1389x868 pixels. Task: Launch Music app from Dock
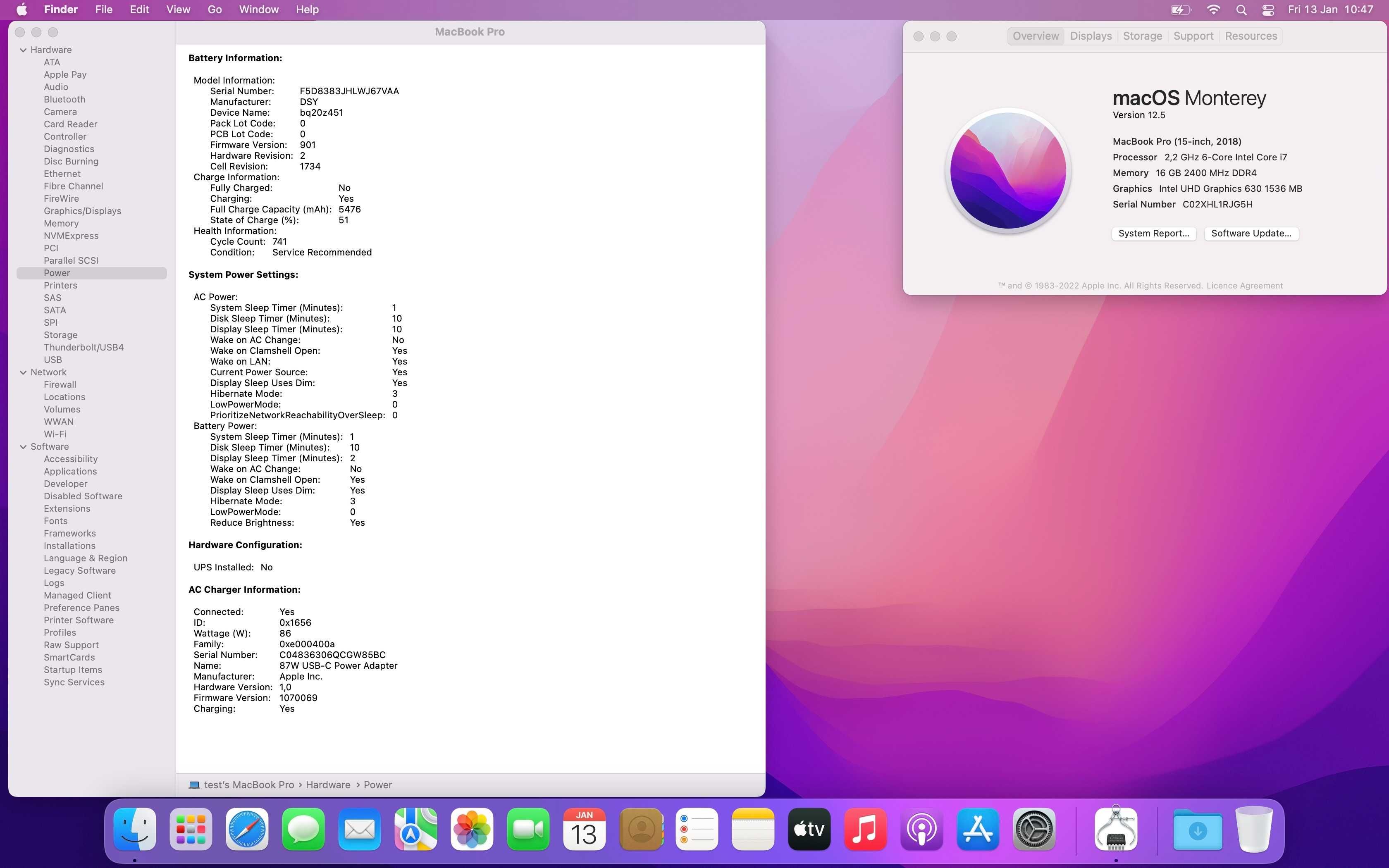pyautogui.click(x=866, y=830)
